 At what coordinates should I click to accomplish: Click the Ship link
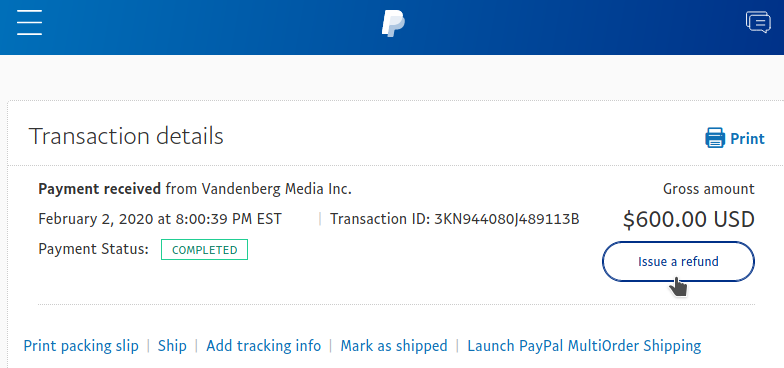[172, 346]
